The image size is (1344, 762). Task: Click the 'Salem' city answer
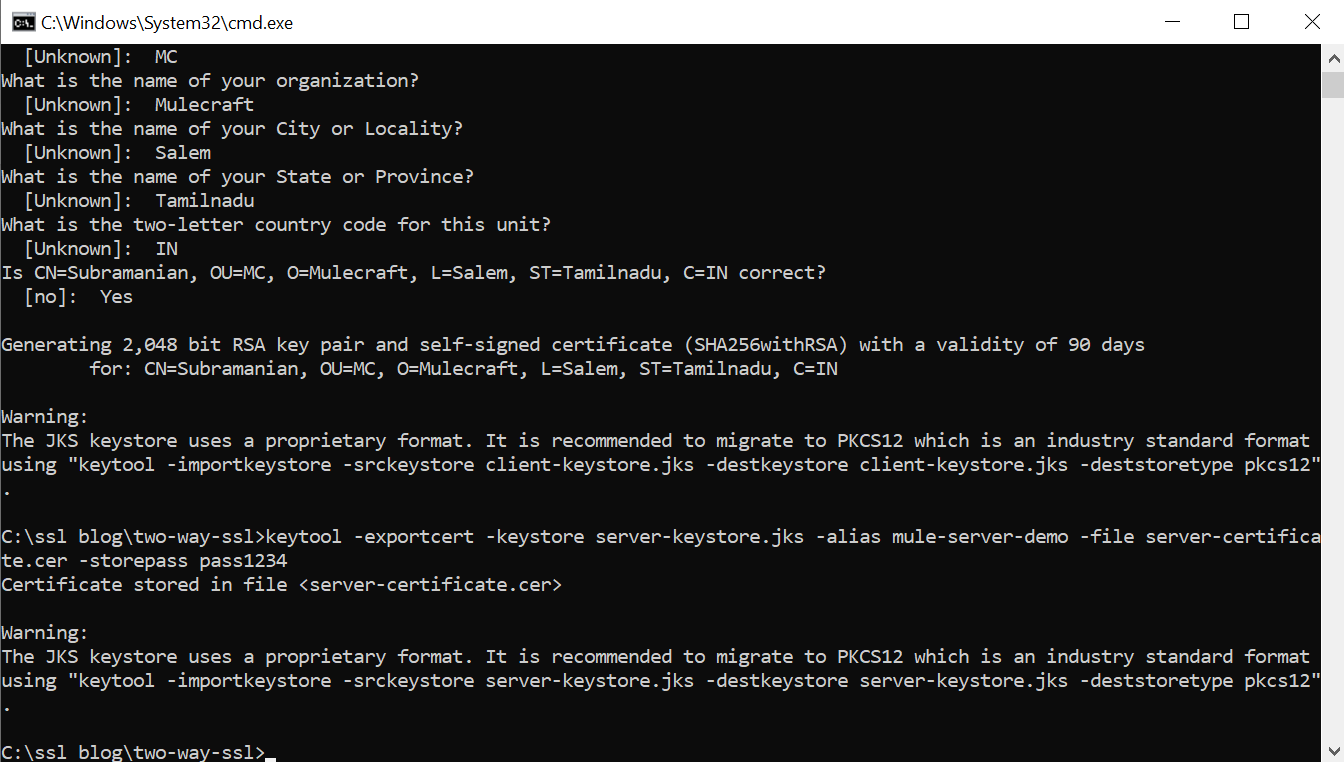[x=183, y=153]
